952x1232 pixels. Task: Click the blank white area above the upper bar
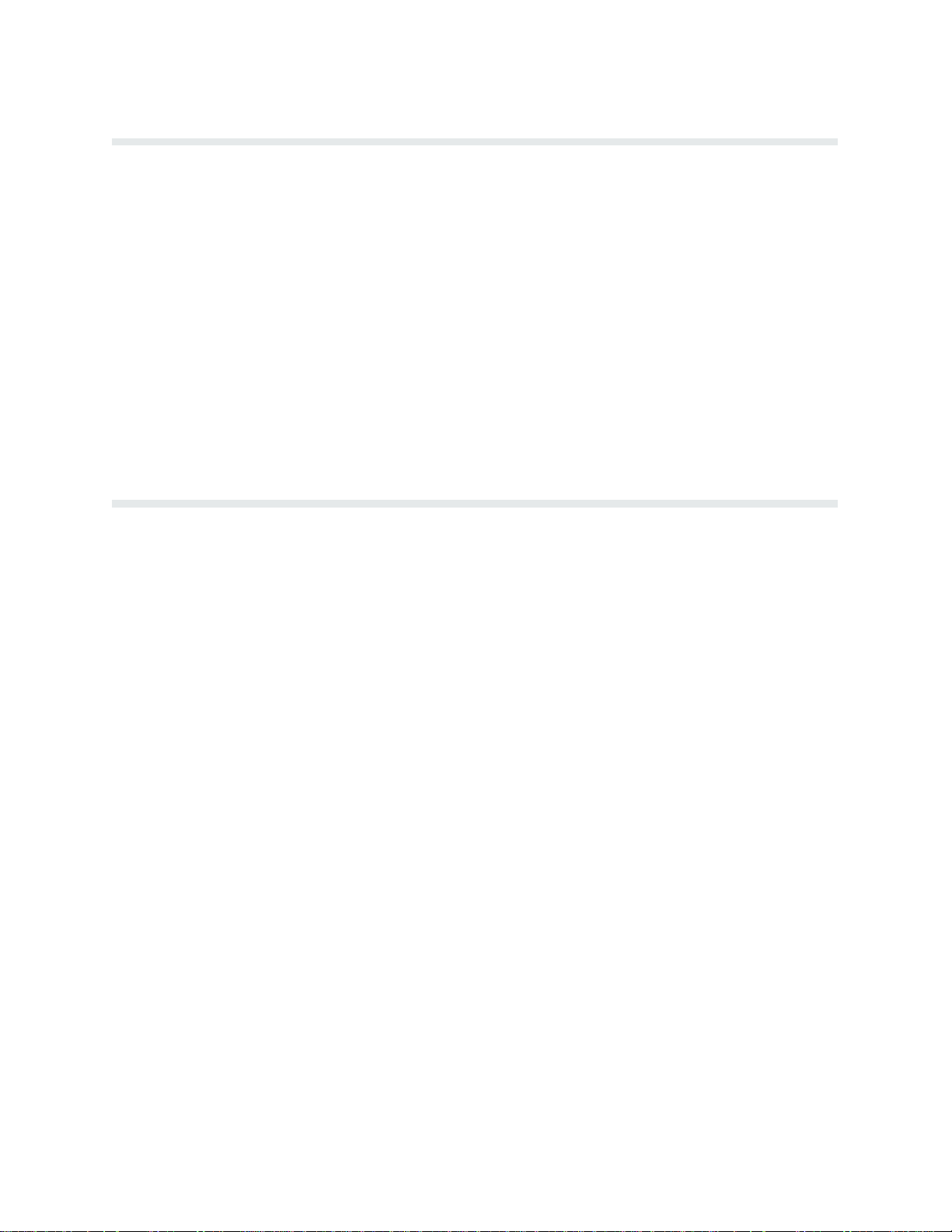[475, 69]
